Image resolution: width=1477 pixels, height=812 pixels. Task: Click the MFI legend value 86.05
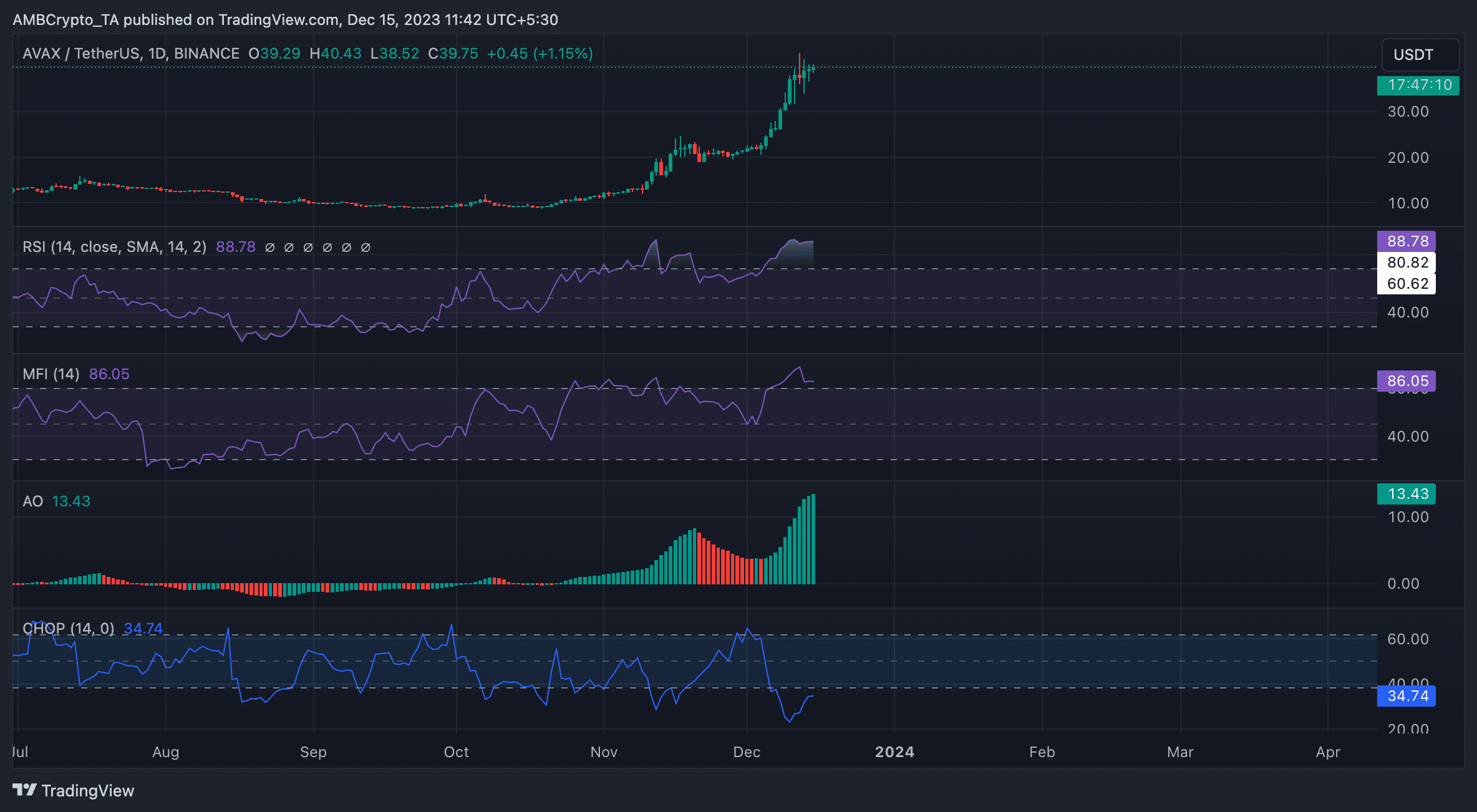click(109, 374)
